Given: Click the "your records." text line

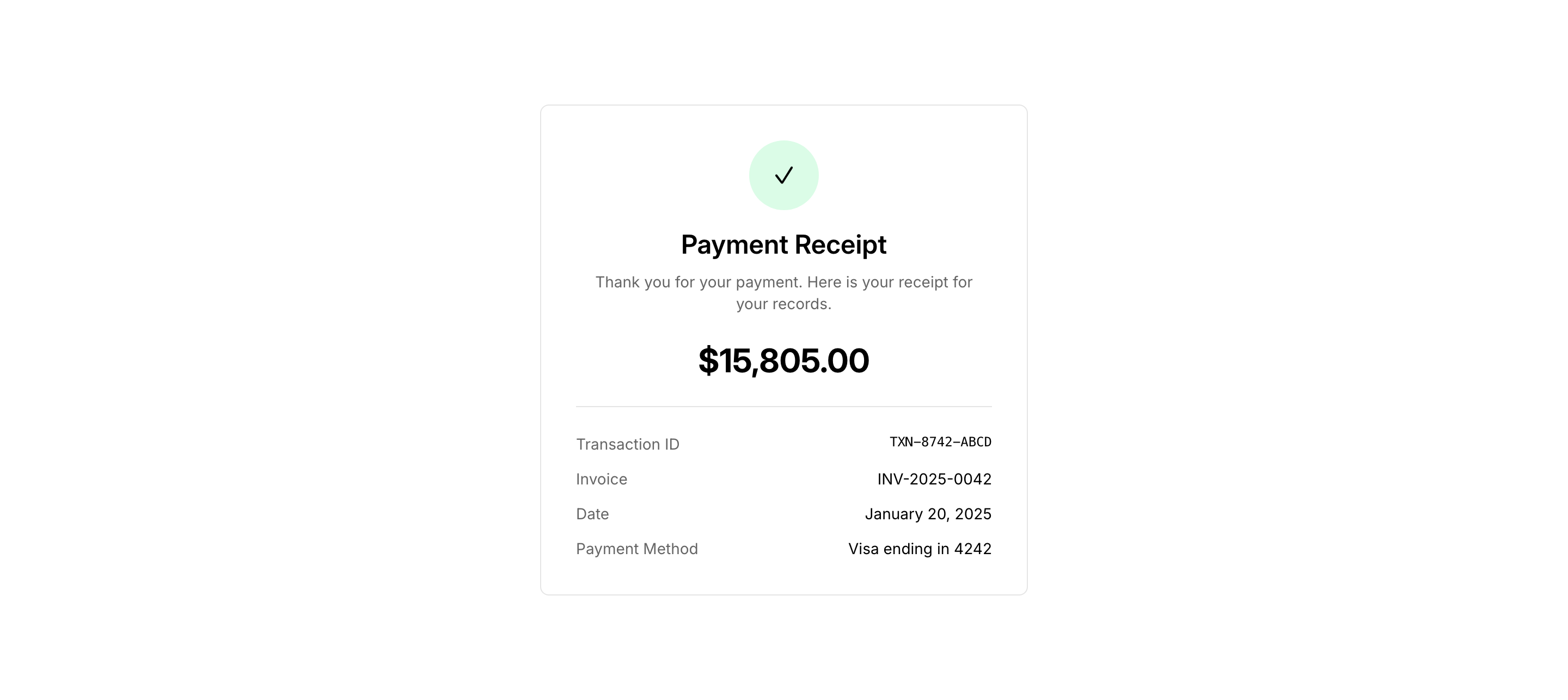Looking at the screenshot, I should point(783,304).
